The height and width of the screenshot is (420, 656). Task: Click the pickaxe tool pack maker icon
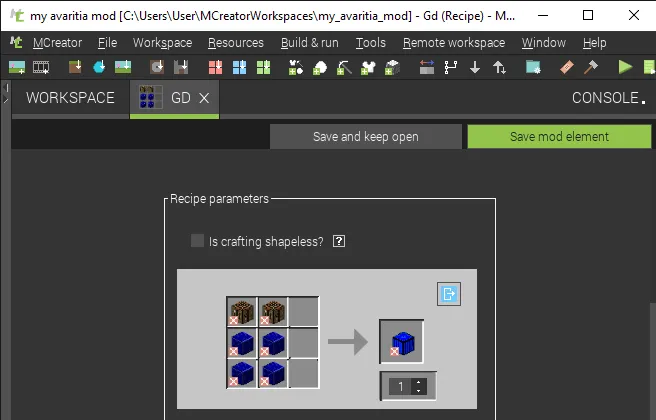(x=344, y=67)
